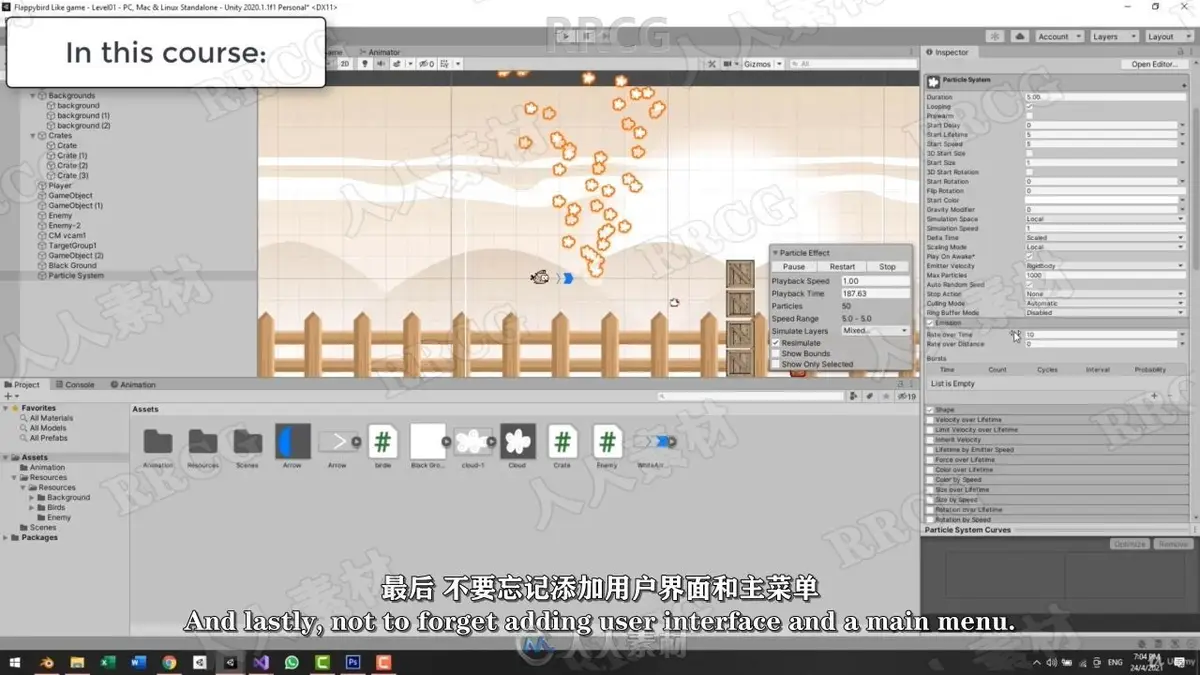Toggle the 2D view mode button
This screenshot has width=1200, height=675.
pyautogui.click(x=345, y=64)
